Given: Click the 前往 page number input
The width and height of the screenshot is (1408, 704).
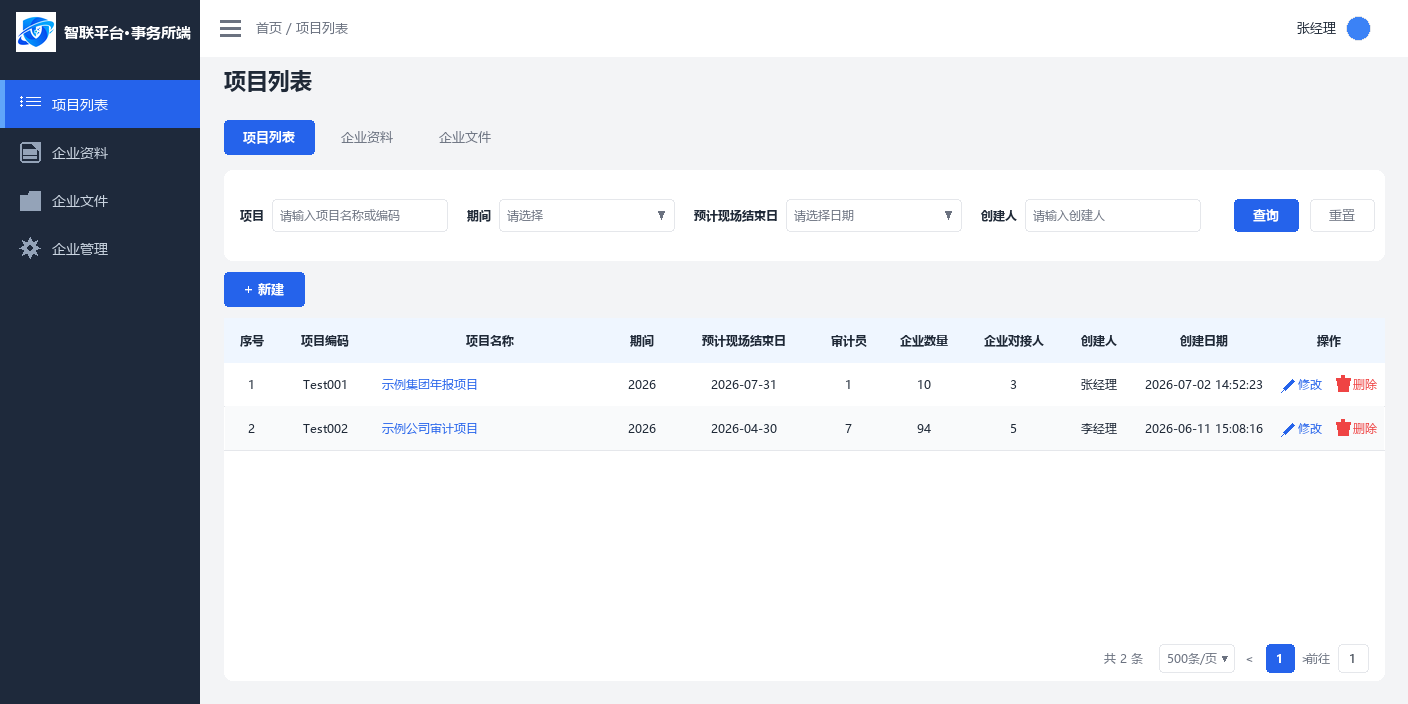Looking at the screenshot, I should [x=1353, y=659].
